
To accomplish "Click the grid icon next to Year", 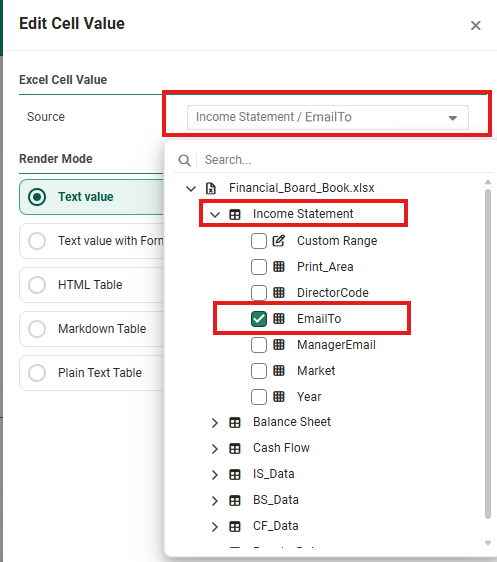I will click(x=279, y=397).
